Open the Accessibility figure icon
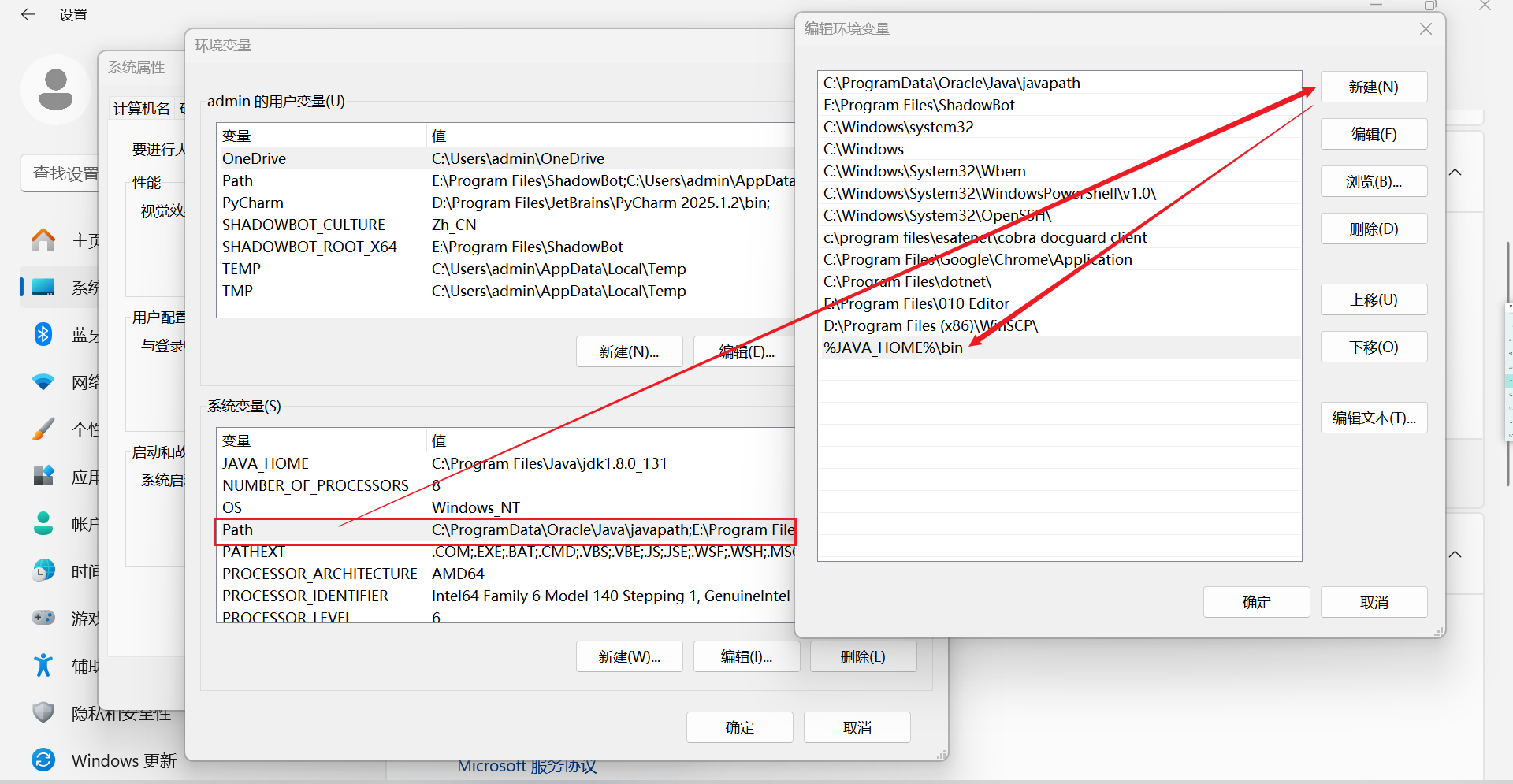 (x=43, y=666)
